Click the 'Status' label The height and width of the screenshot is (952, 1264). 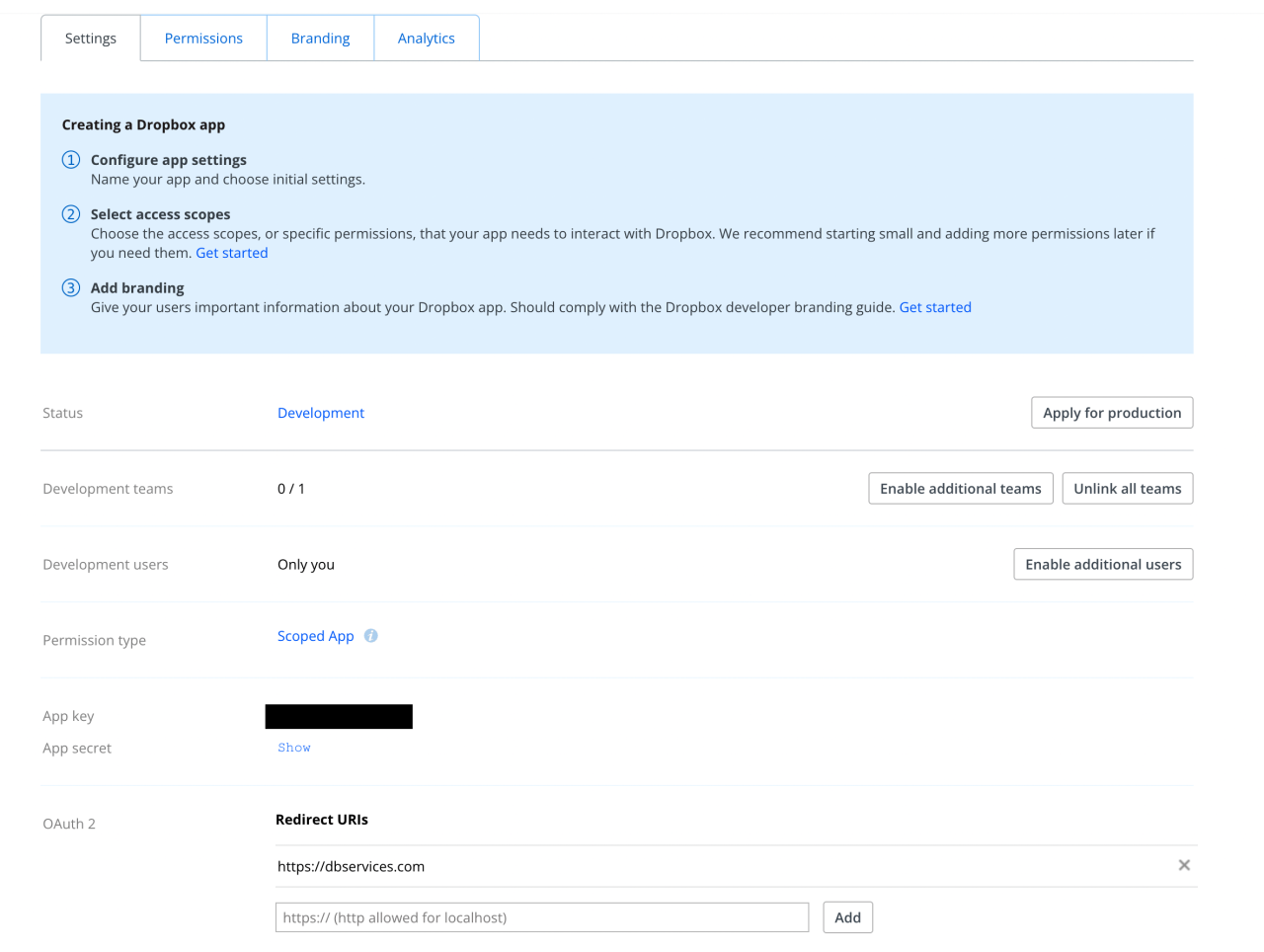[63, 413]
